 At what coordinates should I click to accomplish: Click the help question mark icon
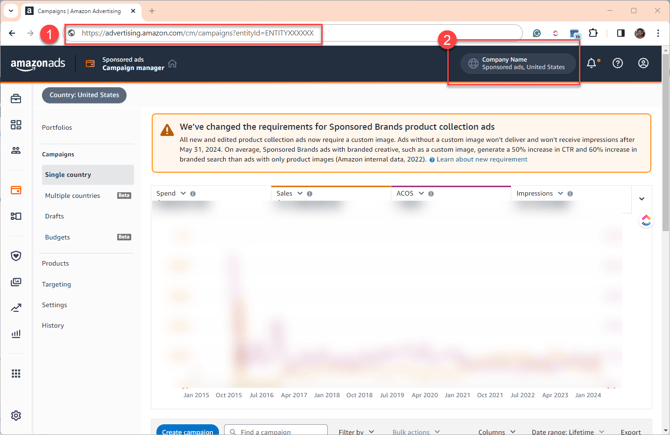[x=617, y=64]
